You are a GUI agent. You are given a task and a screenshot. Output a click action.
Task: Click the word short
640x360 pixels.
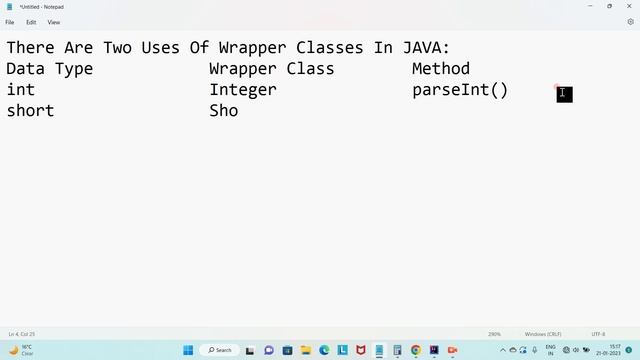(30, 111)
